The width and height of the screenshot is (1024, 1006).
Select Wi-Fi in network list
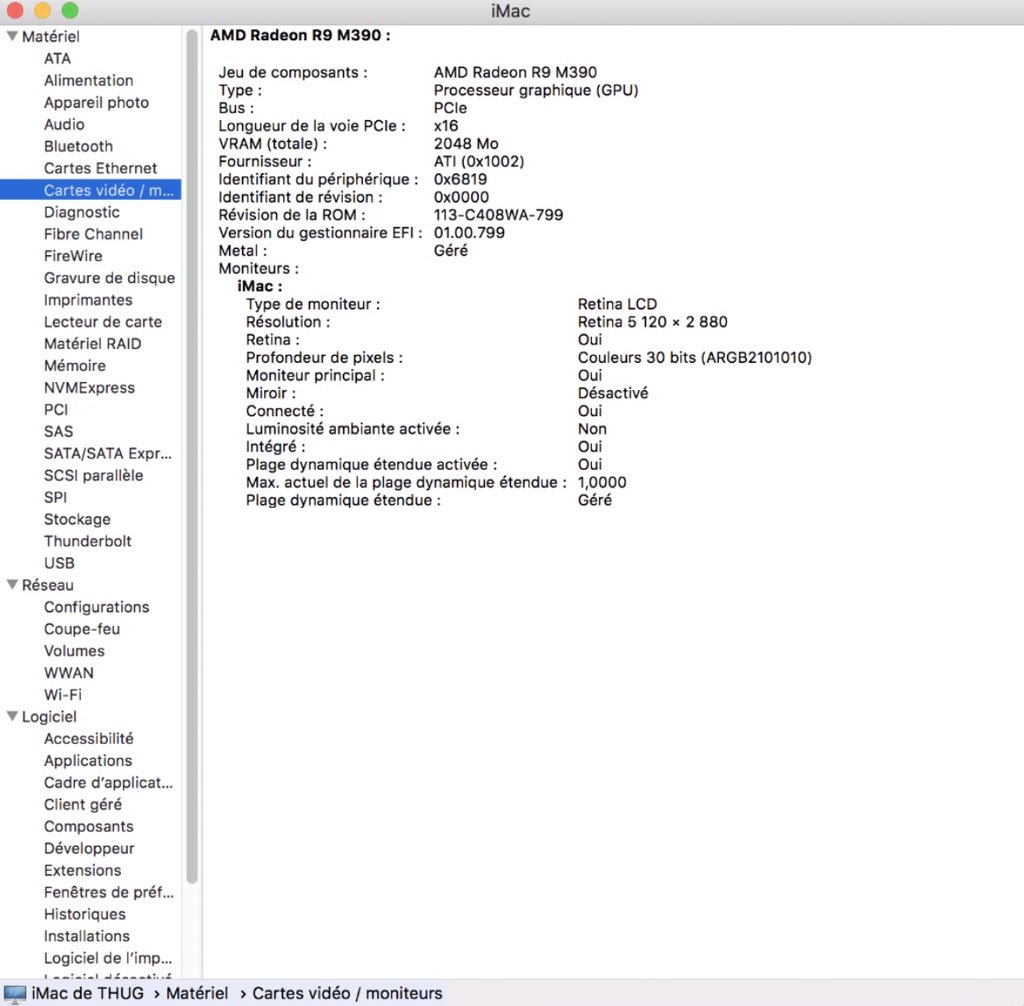[63, 695]
